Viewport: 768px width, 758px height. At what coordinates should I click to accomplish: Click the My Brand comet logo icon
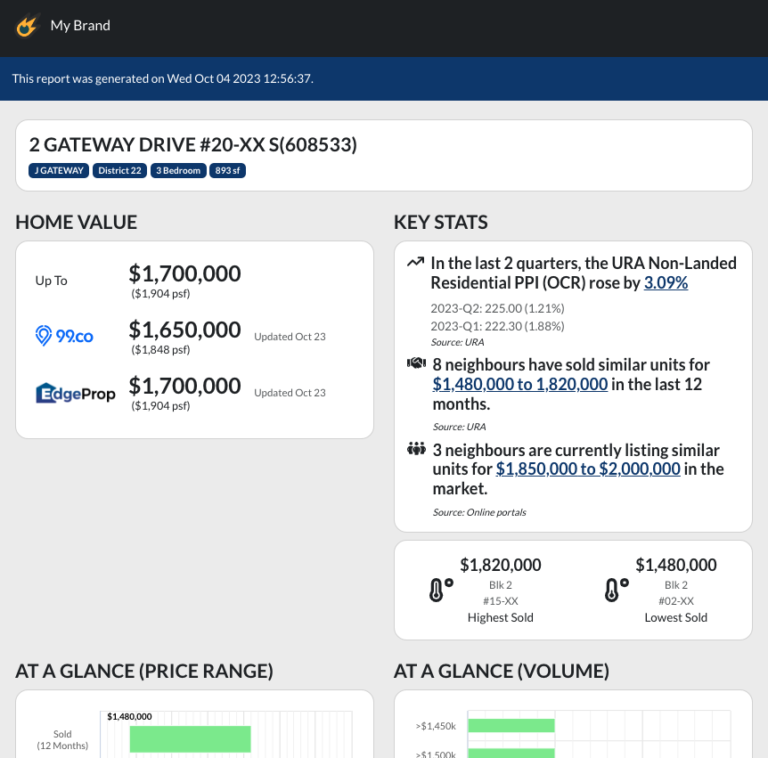[x=27, y=26]
